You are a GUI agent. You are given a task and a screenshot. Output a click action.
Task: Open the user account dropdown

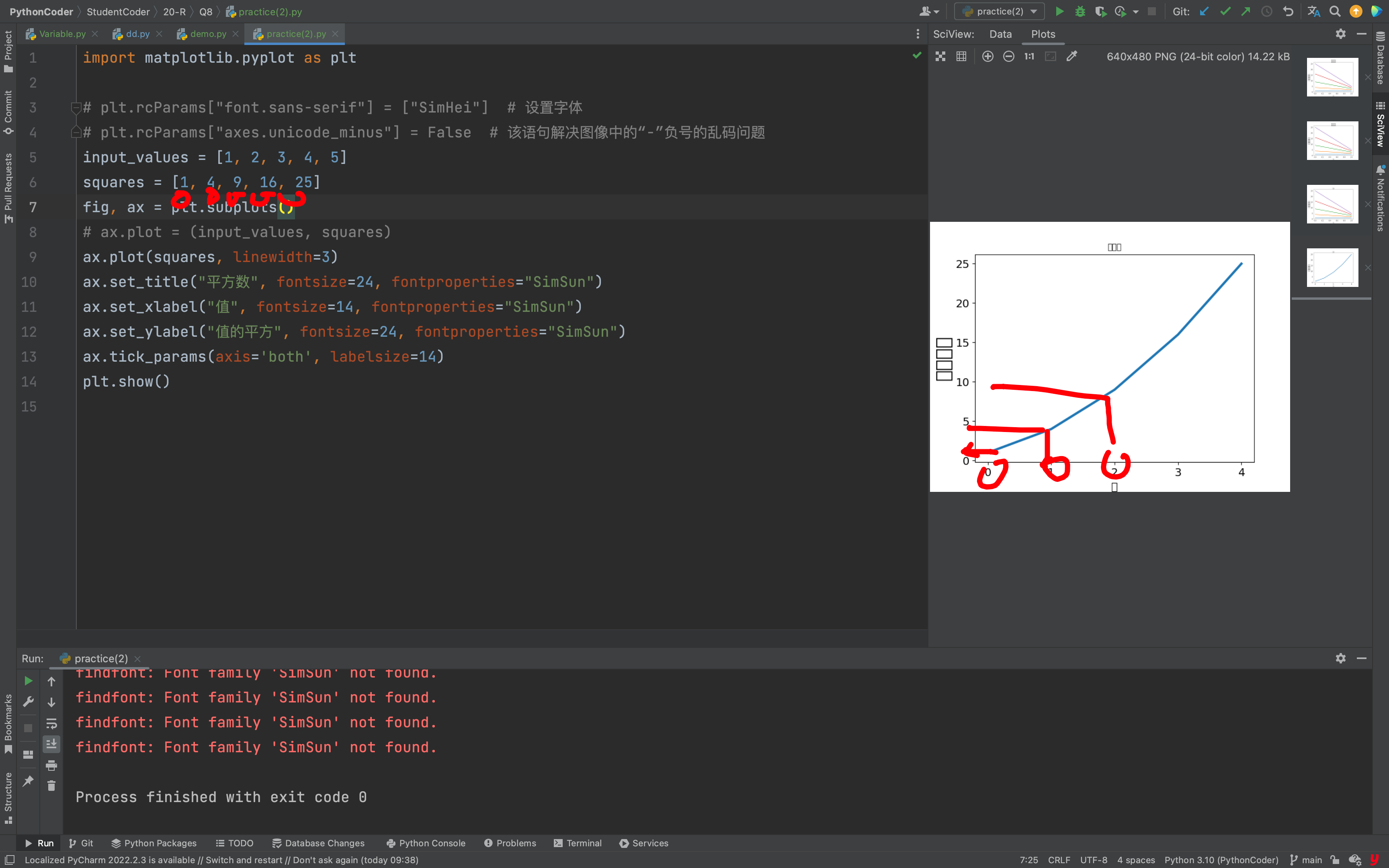coord(929,12)
